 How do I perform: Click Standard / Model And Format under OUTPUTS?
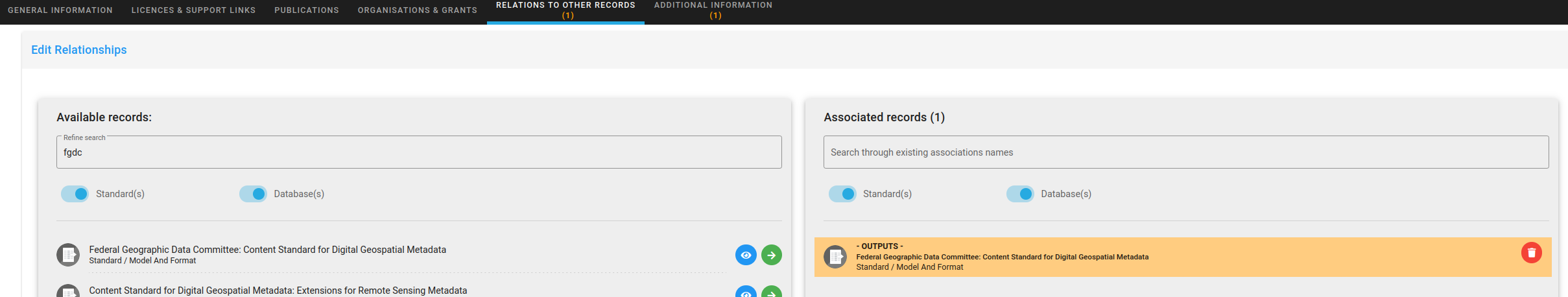click(x=909, y=267)
